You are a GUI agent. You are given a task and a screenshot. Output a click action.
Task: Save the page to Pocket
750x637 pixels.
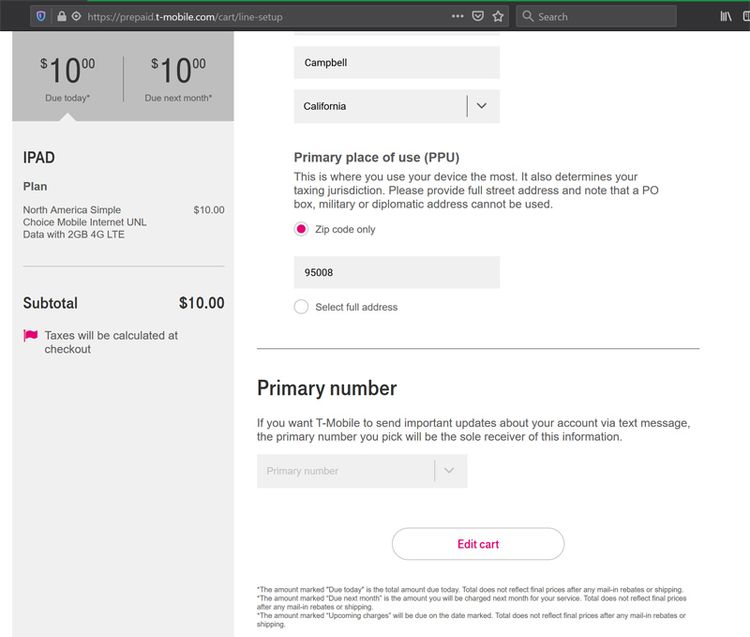[477, 16]
